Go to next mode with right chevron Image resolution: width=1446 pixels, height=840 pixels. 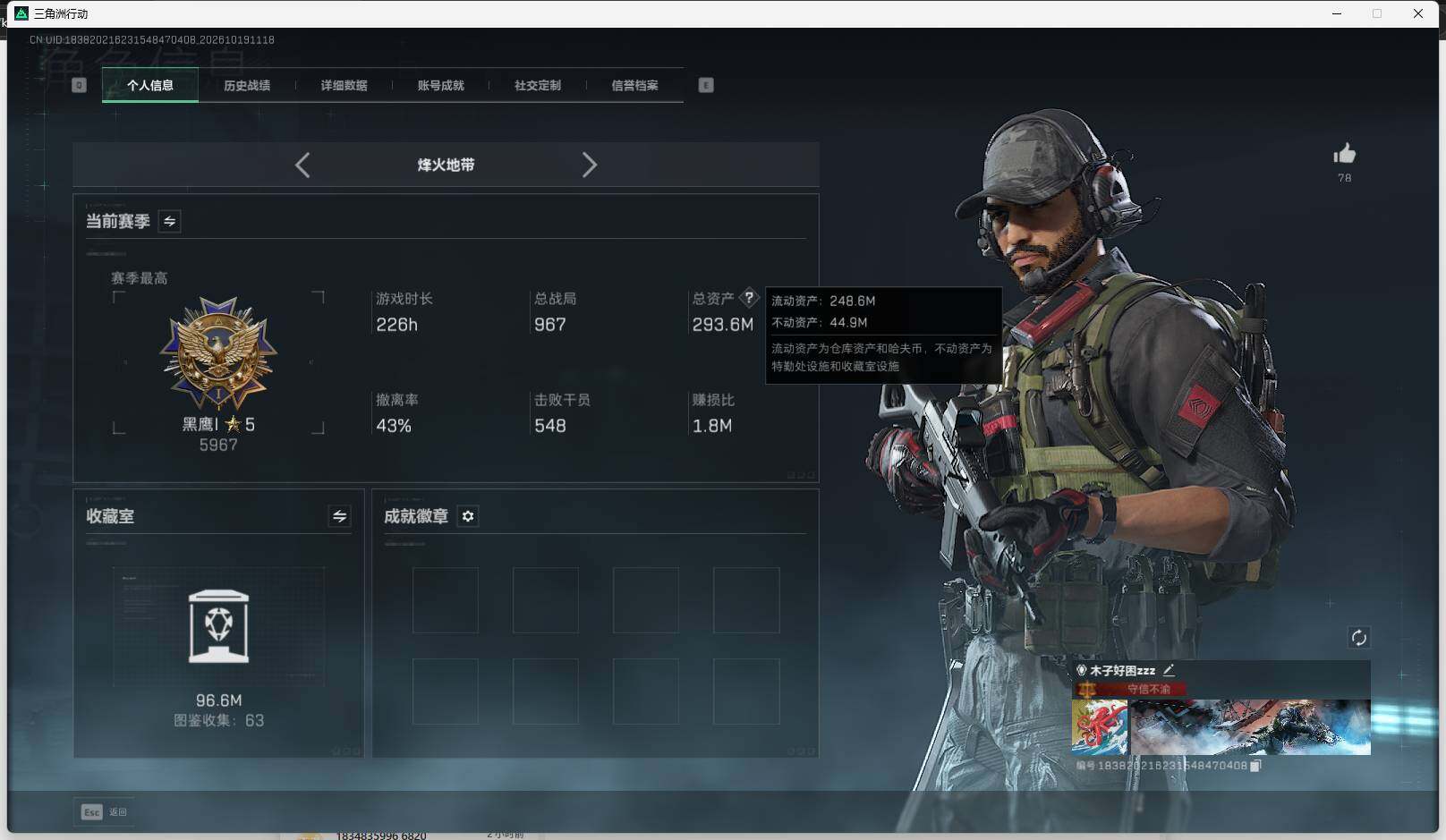point(589,165)
